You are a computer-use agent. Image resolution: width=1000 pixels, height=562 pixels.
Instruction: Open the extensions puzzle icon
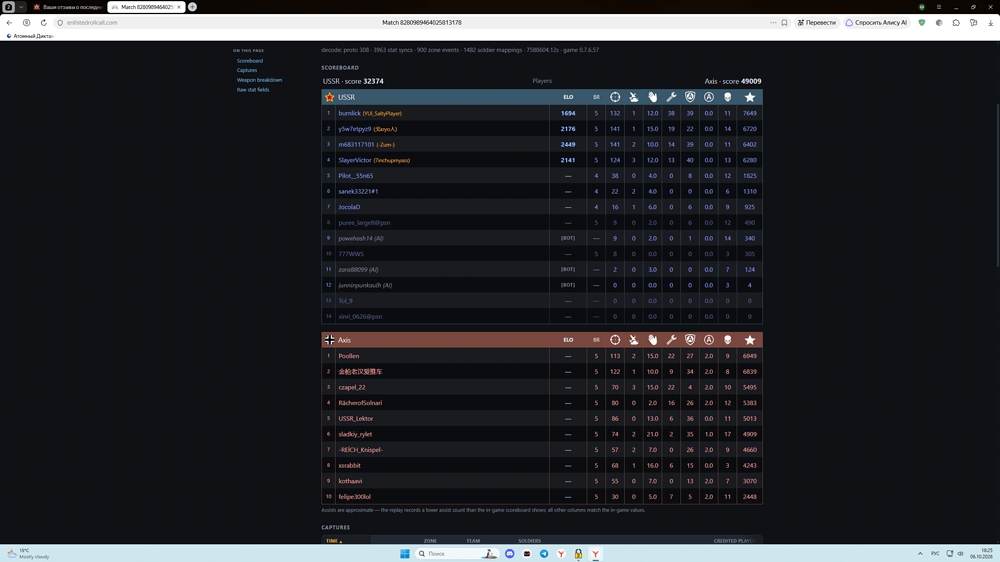pos(956,22)
